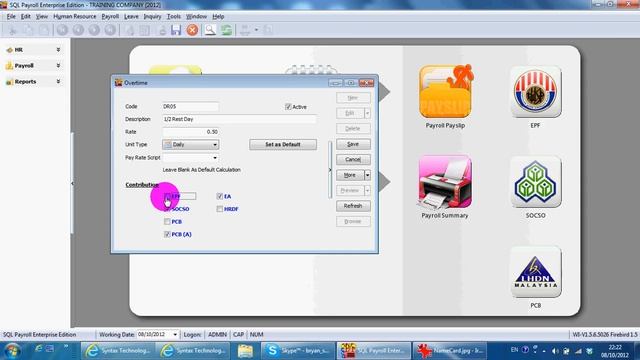640x360 pixels.
Task: Open the Payroll Payslip icon
Action: pos(445,92)
